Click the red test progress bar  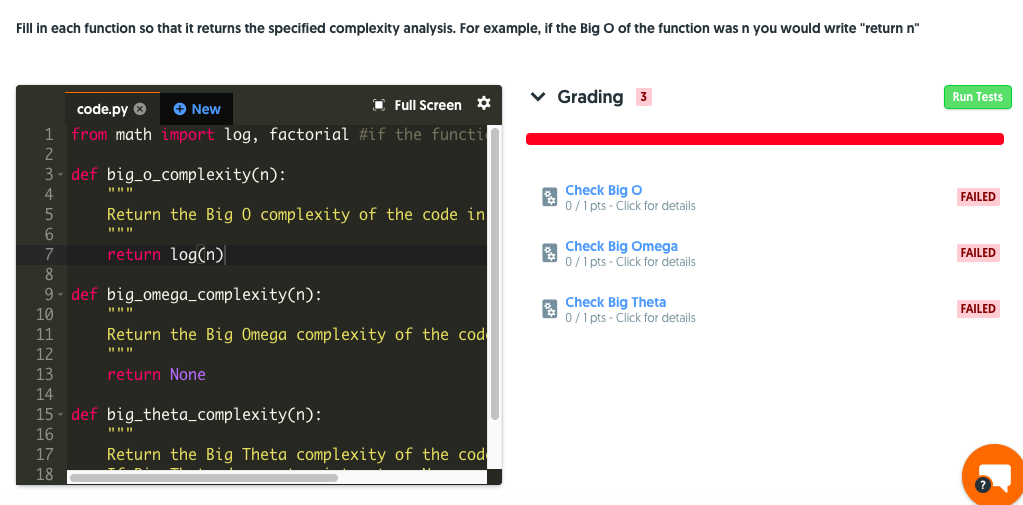pos(765,139)
